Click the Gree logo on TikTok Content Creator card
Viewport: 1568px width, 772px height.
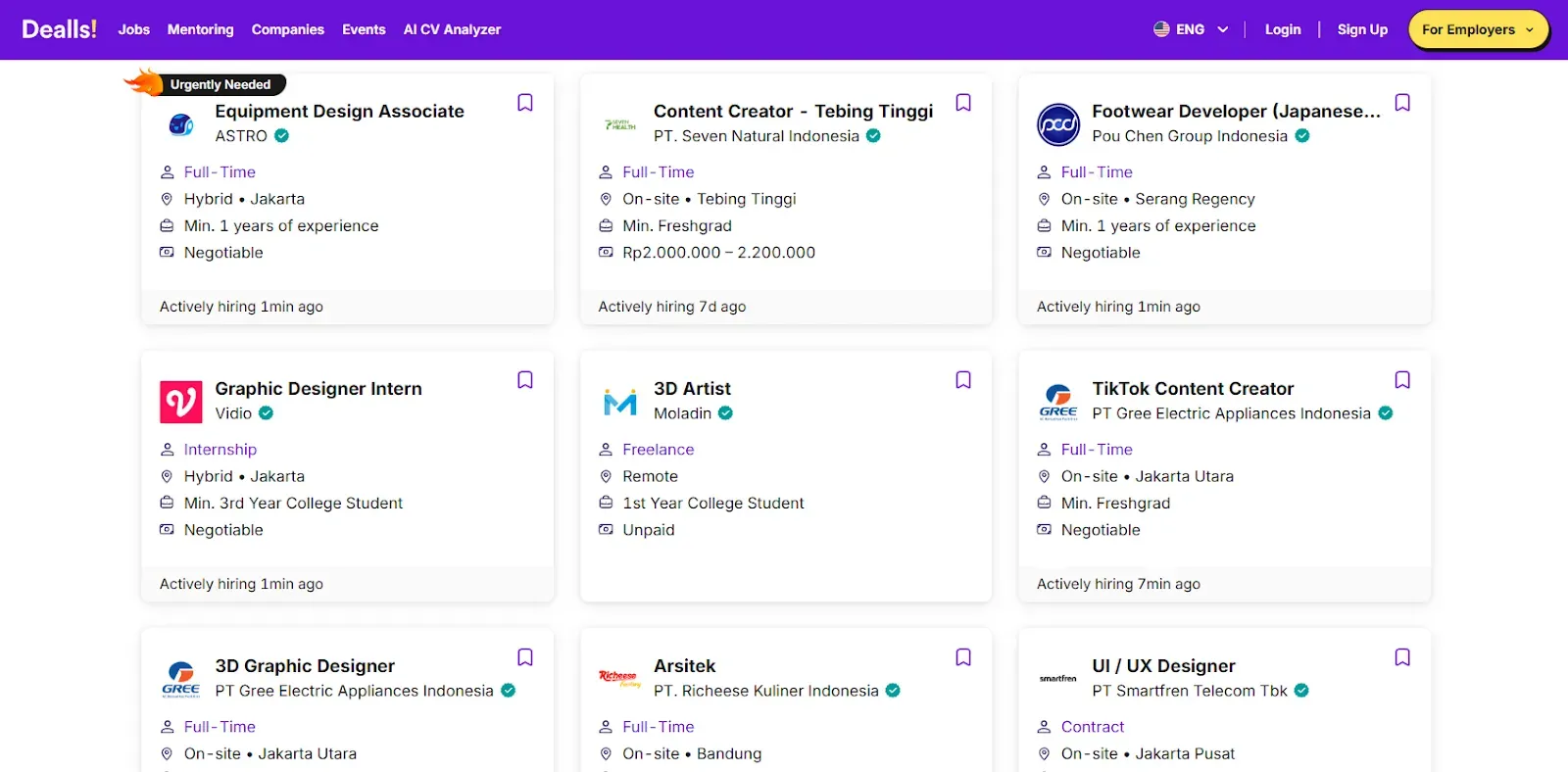pos(1058,402)
